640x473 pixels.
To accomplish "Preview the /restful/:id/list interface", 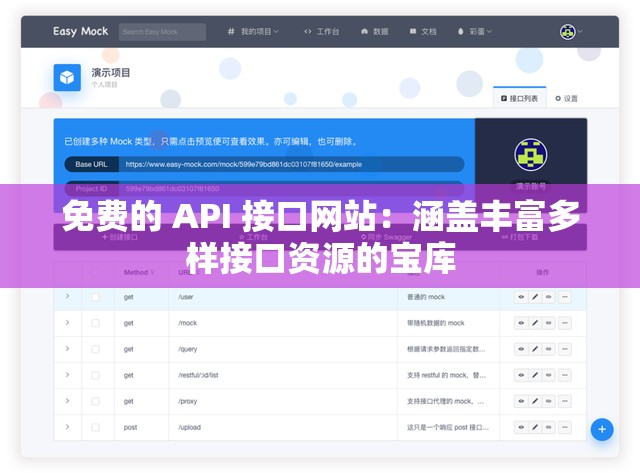I will tap(521, 375).
